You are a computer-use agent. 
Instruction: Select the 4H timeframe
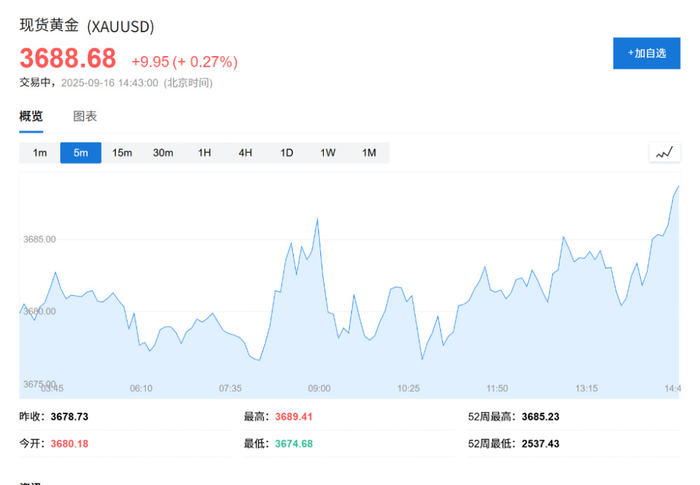(245, 153)
